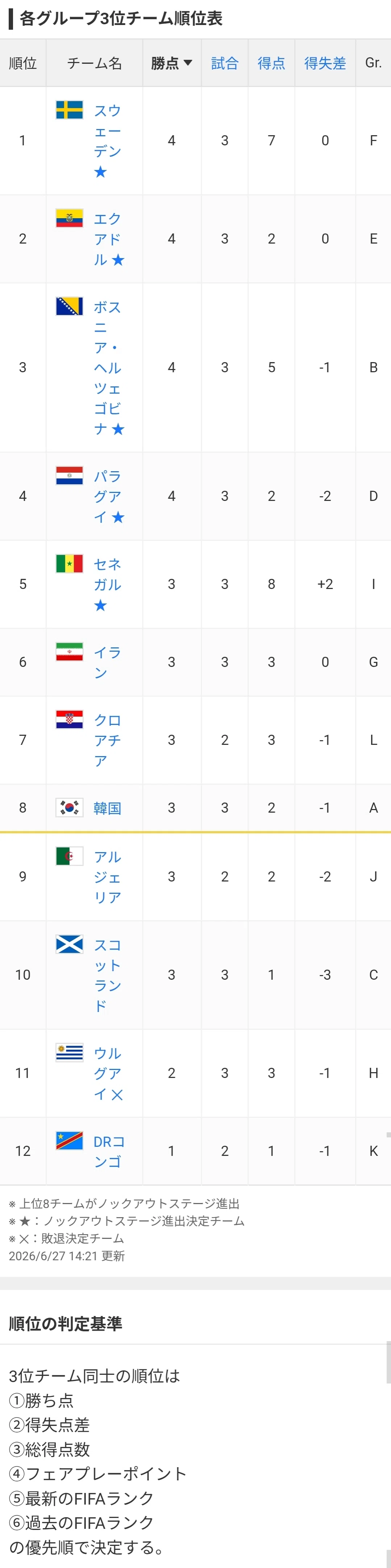Click the Gr. column header
This screenshot has height=1568, width=391.
373,63
